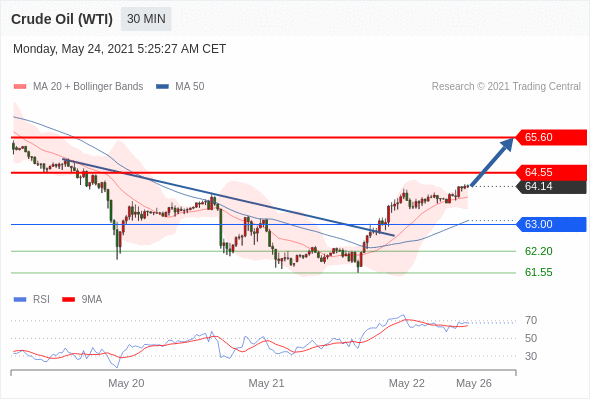Click the RSI legend label
The width and height of the screenshot is (590, 400).
[41, 300]
